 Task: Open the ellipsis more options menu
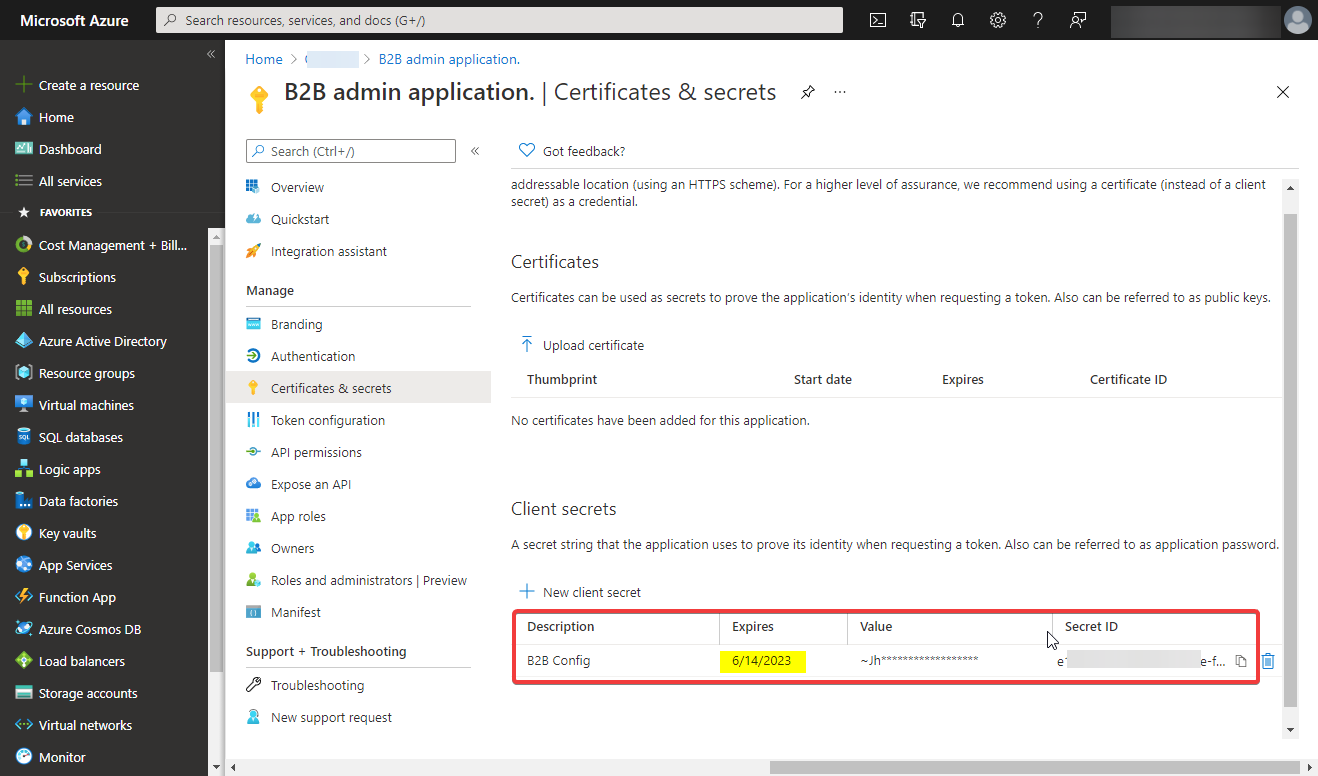[840, 92]
